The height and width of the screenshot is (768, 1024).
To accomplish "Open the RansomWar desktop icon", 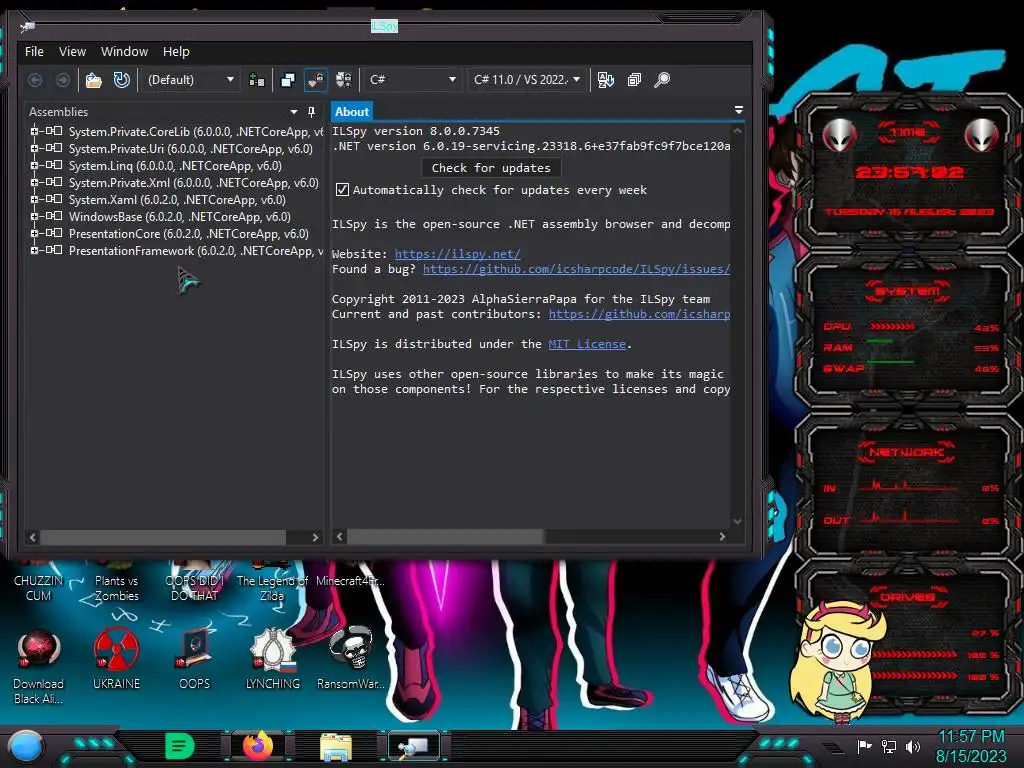I will point(351,658).
